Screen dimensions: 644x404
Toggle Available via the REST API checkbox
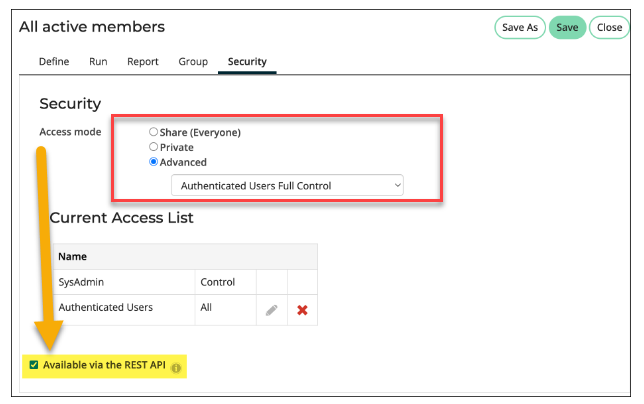pyautogui.click(x=34, y=365)
